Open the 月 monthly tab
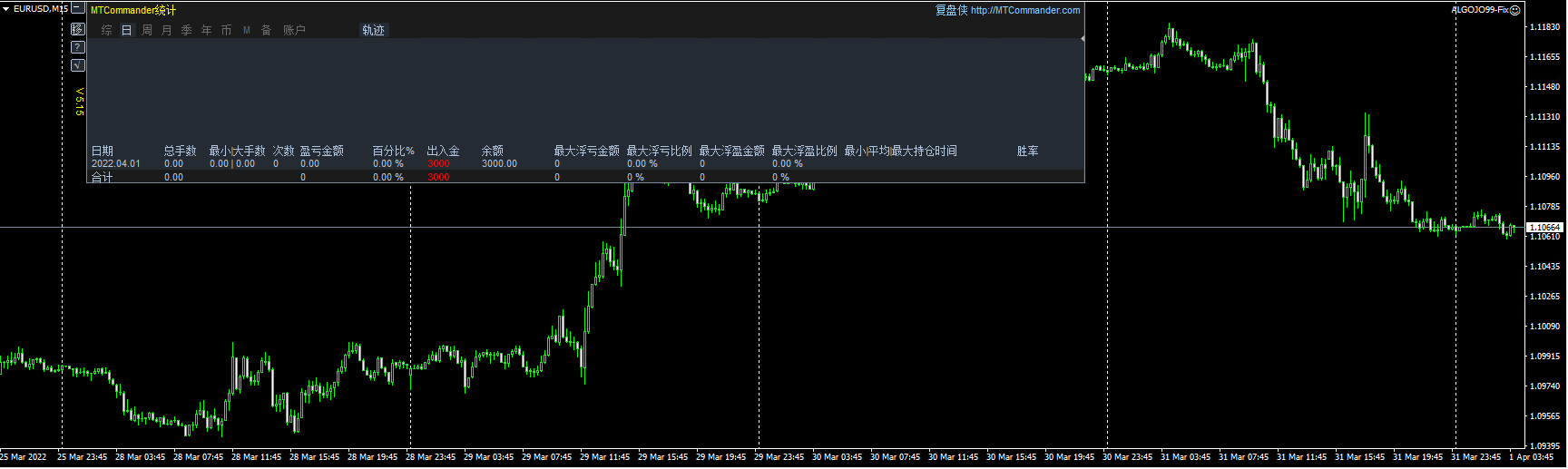 [166, 30]
